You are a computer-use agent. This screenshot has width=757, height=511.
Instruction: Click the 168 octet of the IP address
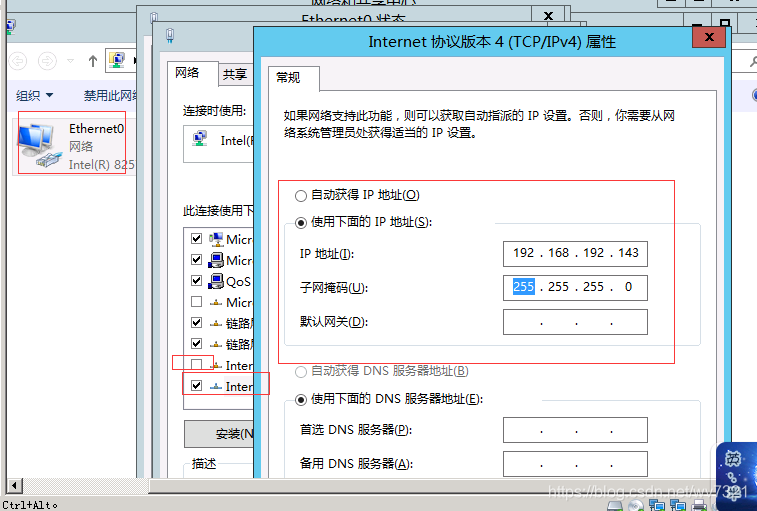(559, 253)
